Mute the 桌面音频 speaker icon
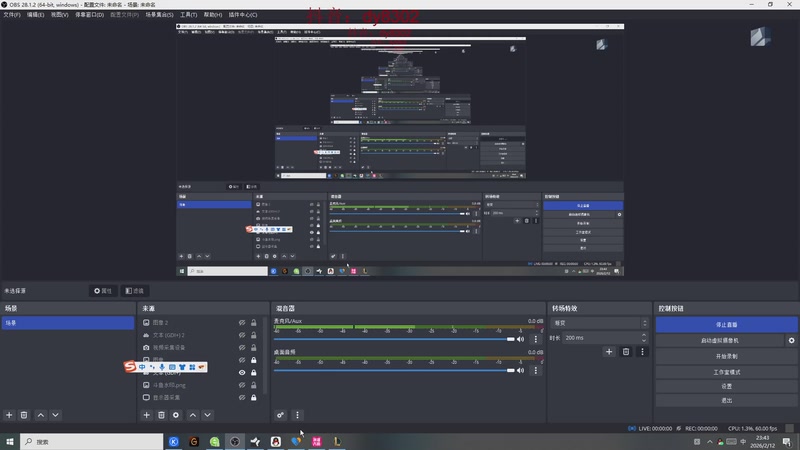The image size is (800, 450). click(520, 370)
